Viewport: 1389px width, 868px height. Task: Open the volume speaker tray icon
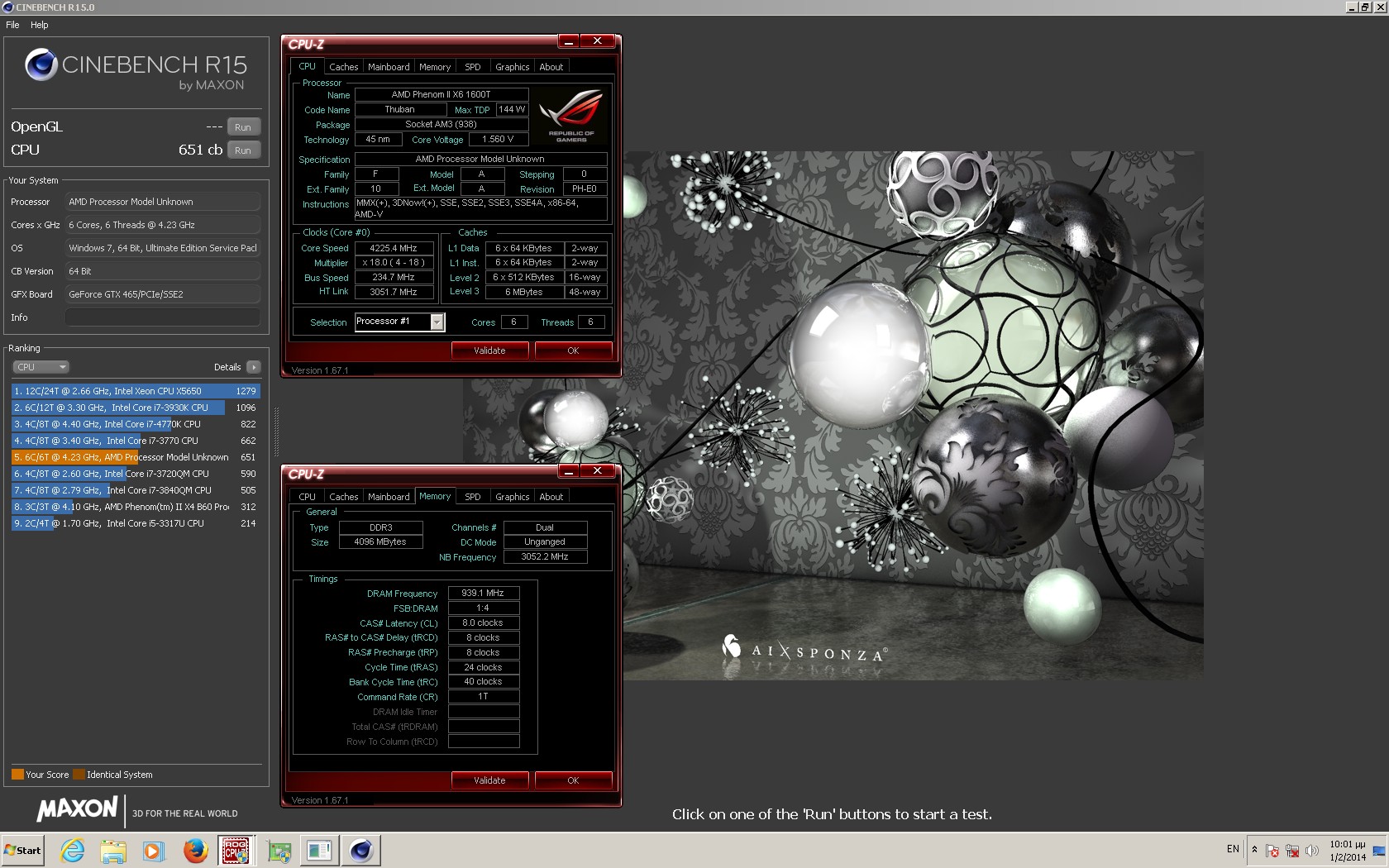pos(1312,851)
